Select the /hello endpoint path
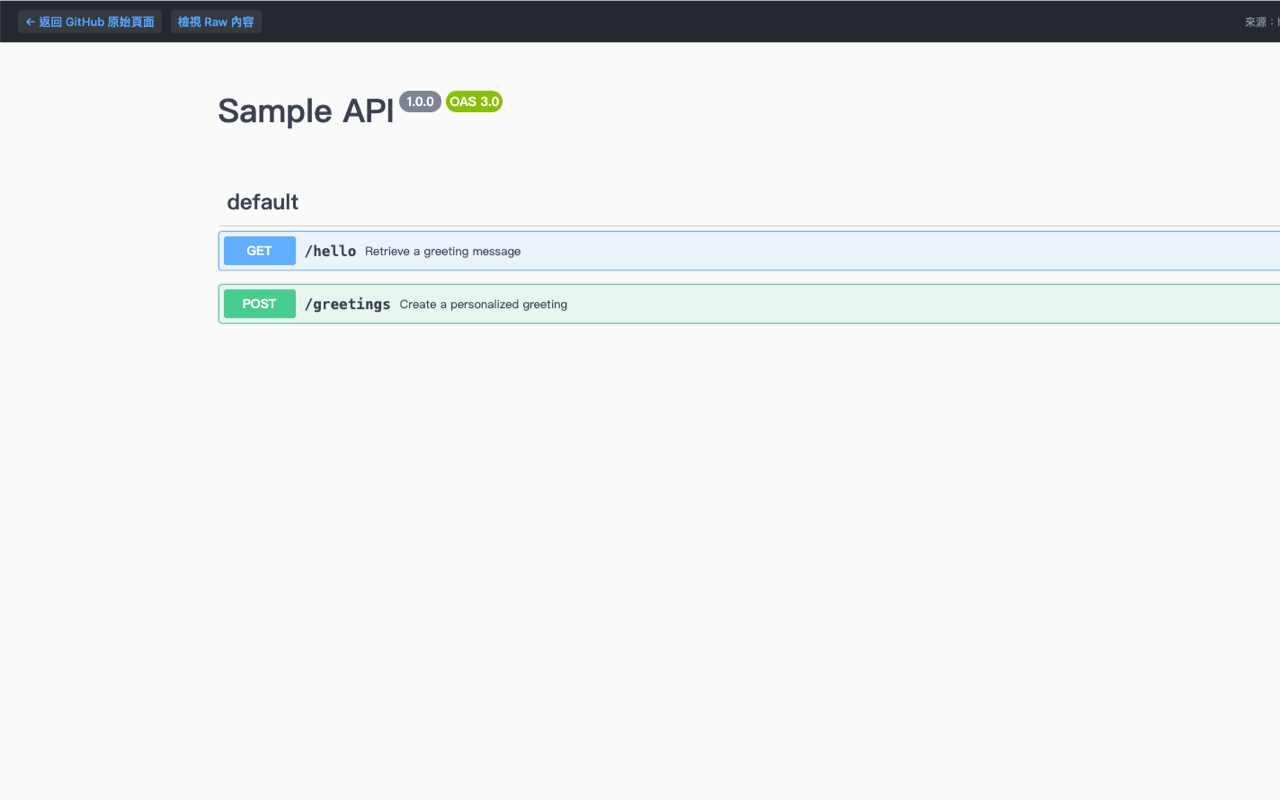This screenshot has width=1280, height=800. tap(330, 251)
